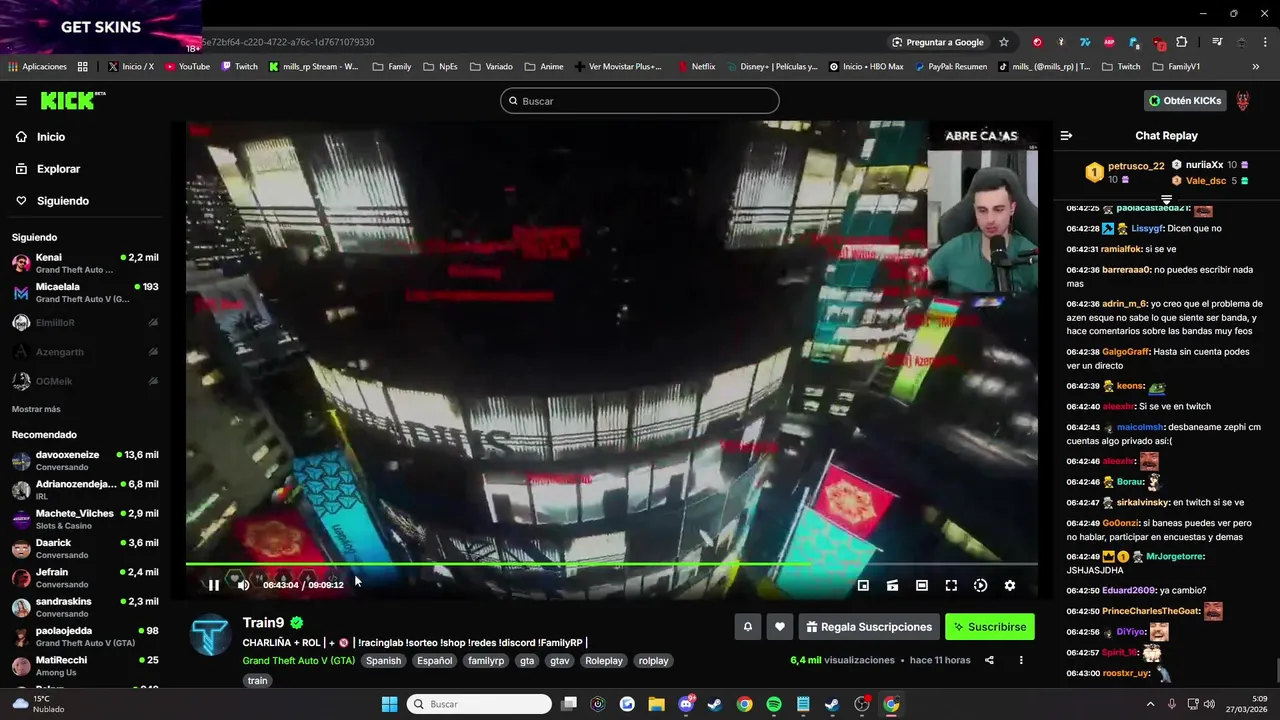This screenshot has width=1280, height=720.
Task: Click MrJorgetorre username in chat
Action: [x=1175, y=556]
